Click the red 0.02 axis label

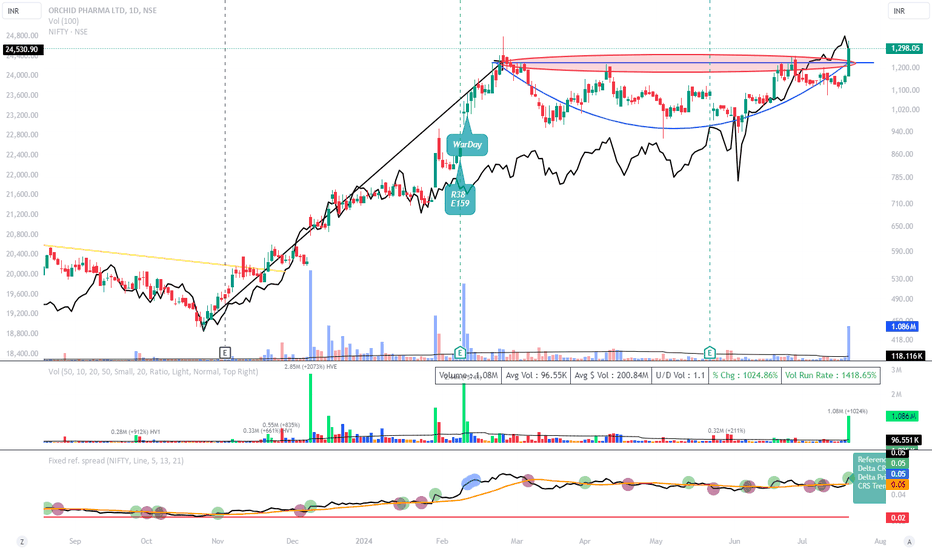tap(898, 518)
